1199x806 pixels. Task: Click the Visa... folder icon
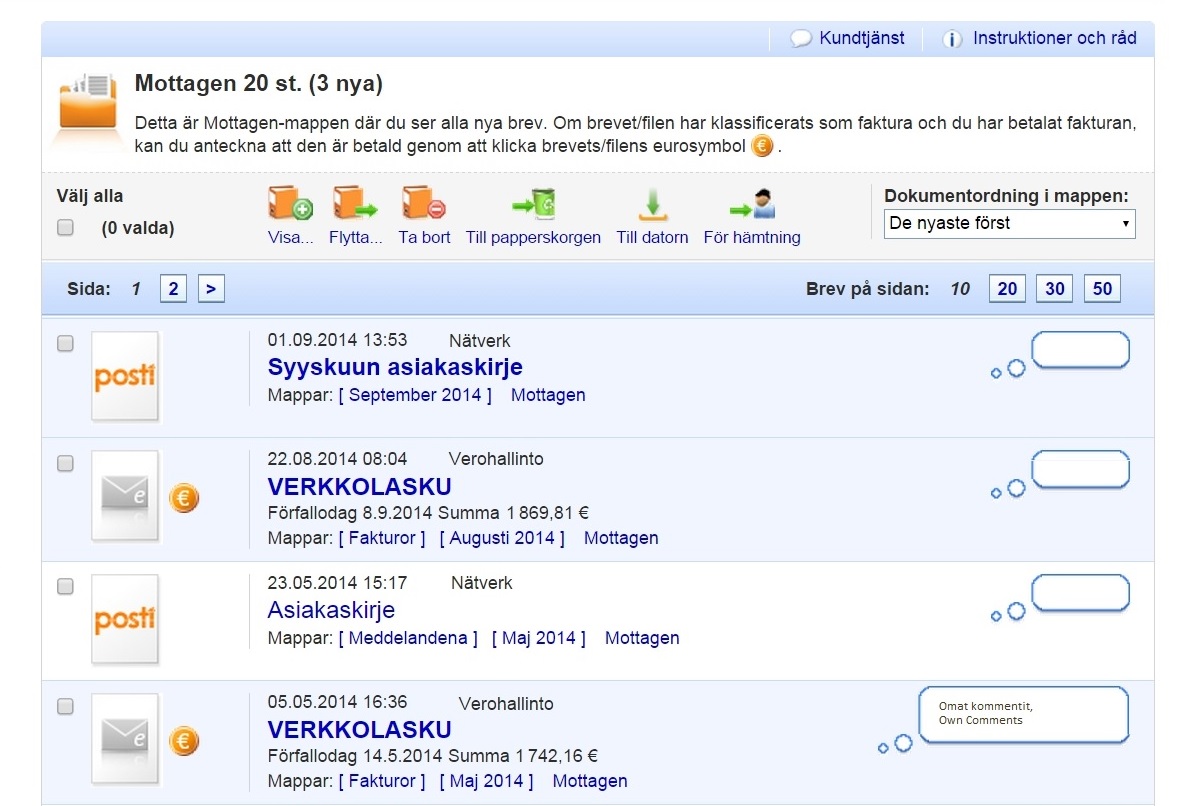click(x=290, y=203)
